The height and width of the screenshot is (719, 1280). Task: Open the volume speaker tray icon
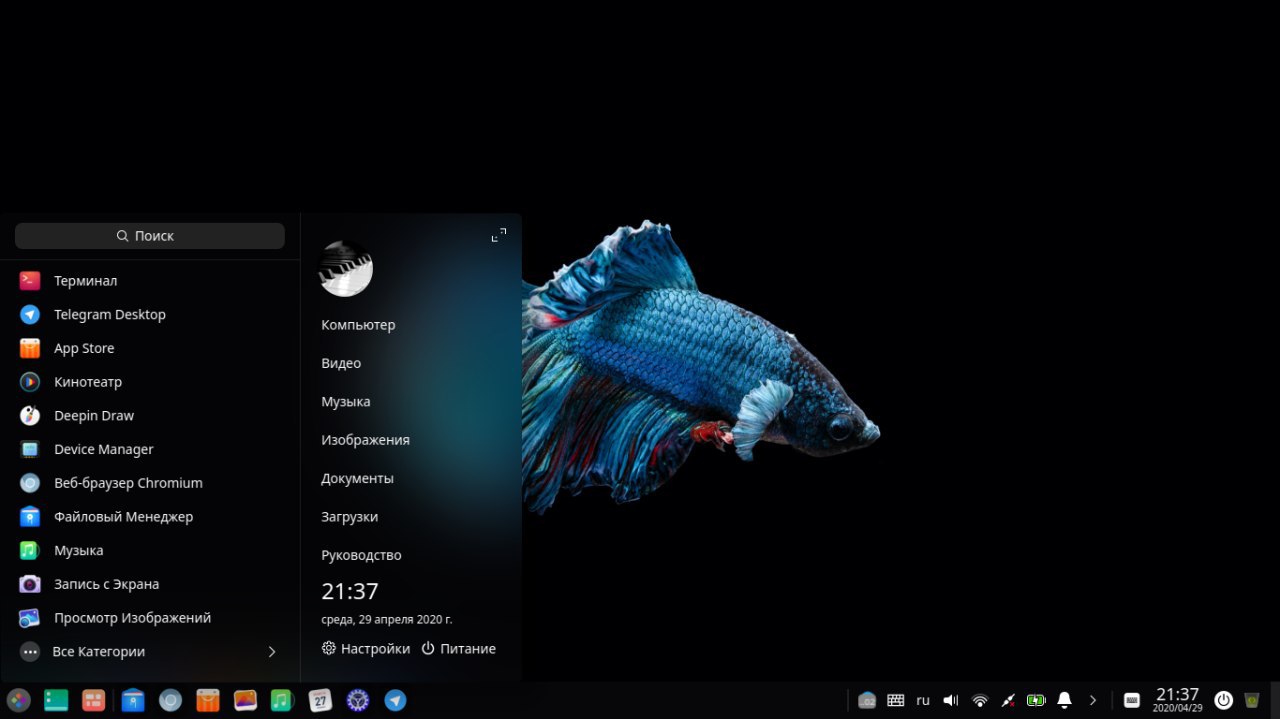(951, 700)
